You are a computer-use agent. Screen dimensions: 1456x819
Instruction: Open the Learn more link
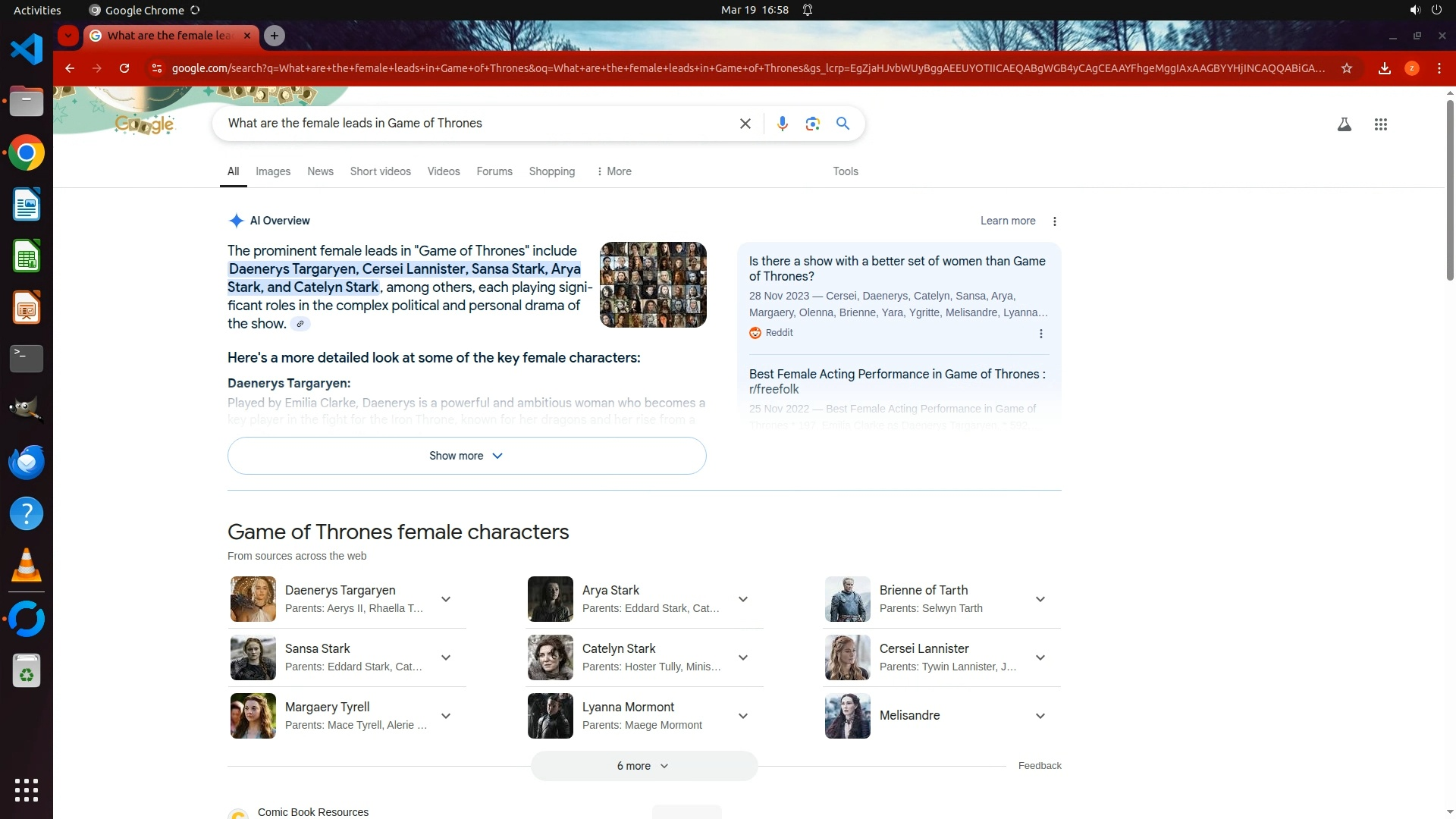click(1007, 221)
